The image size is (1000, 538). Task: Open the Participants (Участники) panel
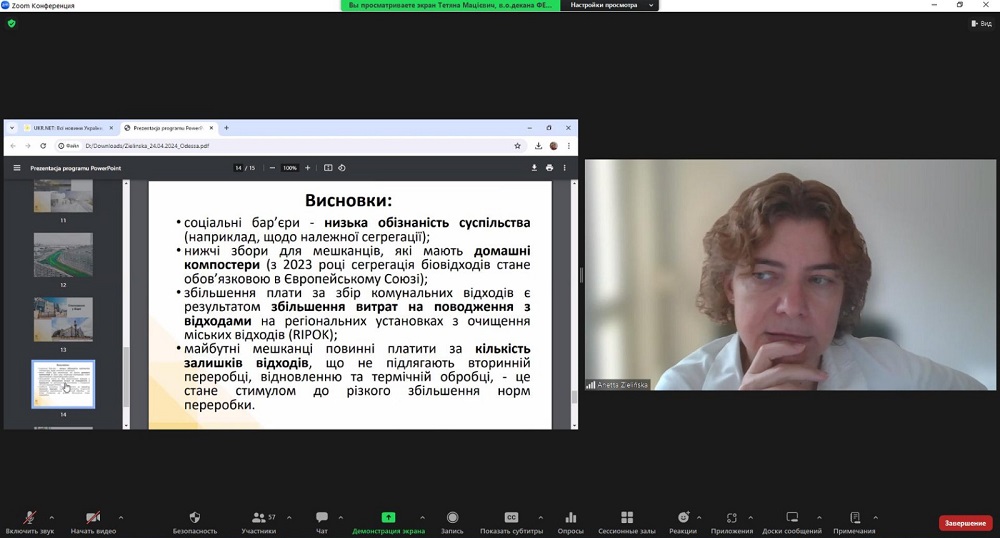click(x=258, y=518)
